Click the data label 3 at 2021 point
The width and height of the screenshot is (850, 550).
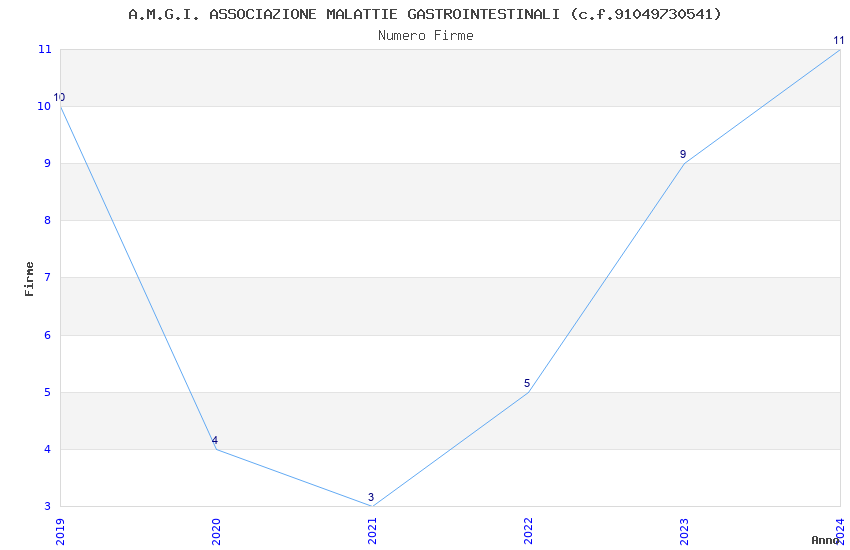(371, 497)
